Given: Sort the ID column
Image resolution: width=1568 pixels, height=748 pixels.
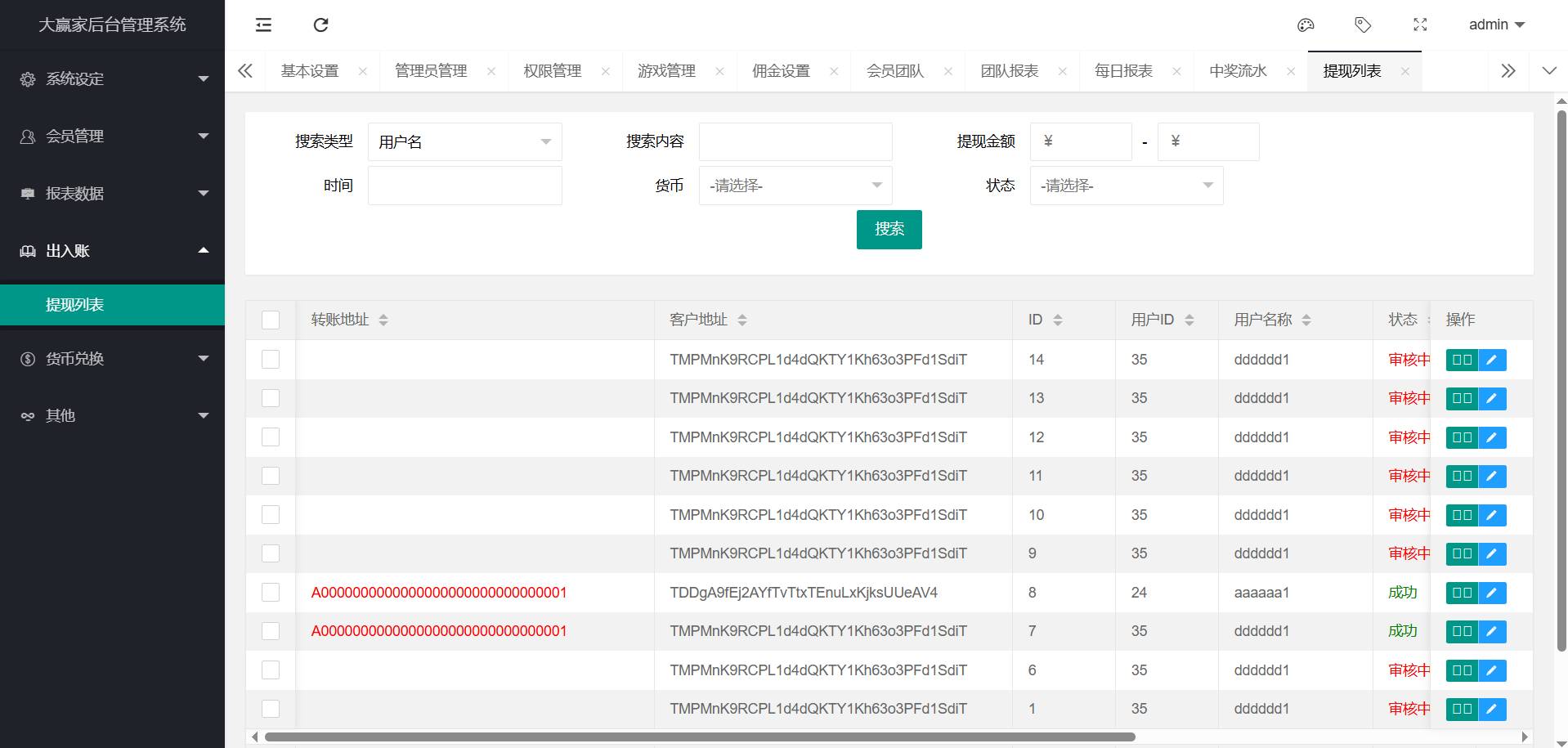Looking at the screenshot, I should 1057,320.
